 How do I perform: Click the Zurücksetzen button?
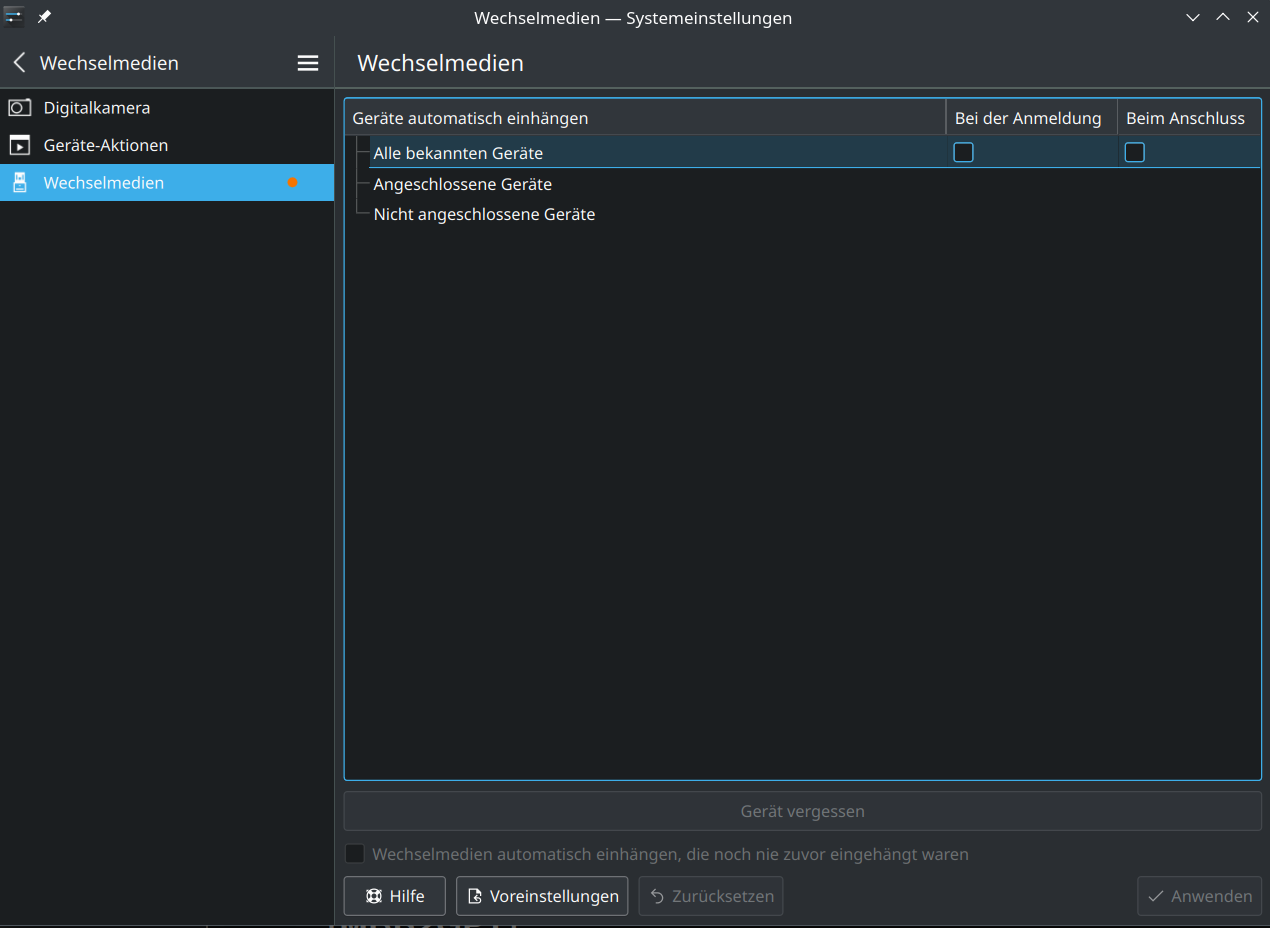click(710, 895)
